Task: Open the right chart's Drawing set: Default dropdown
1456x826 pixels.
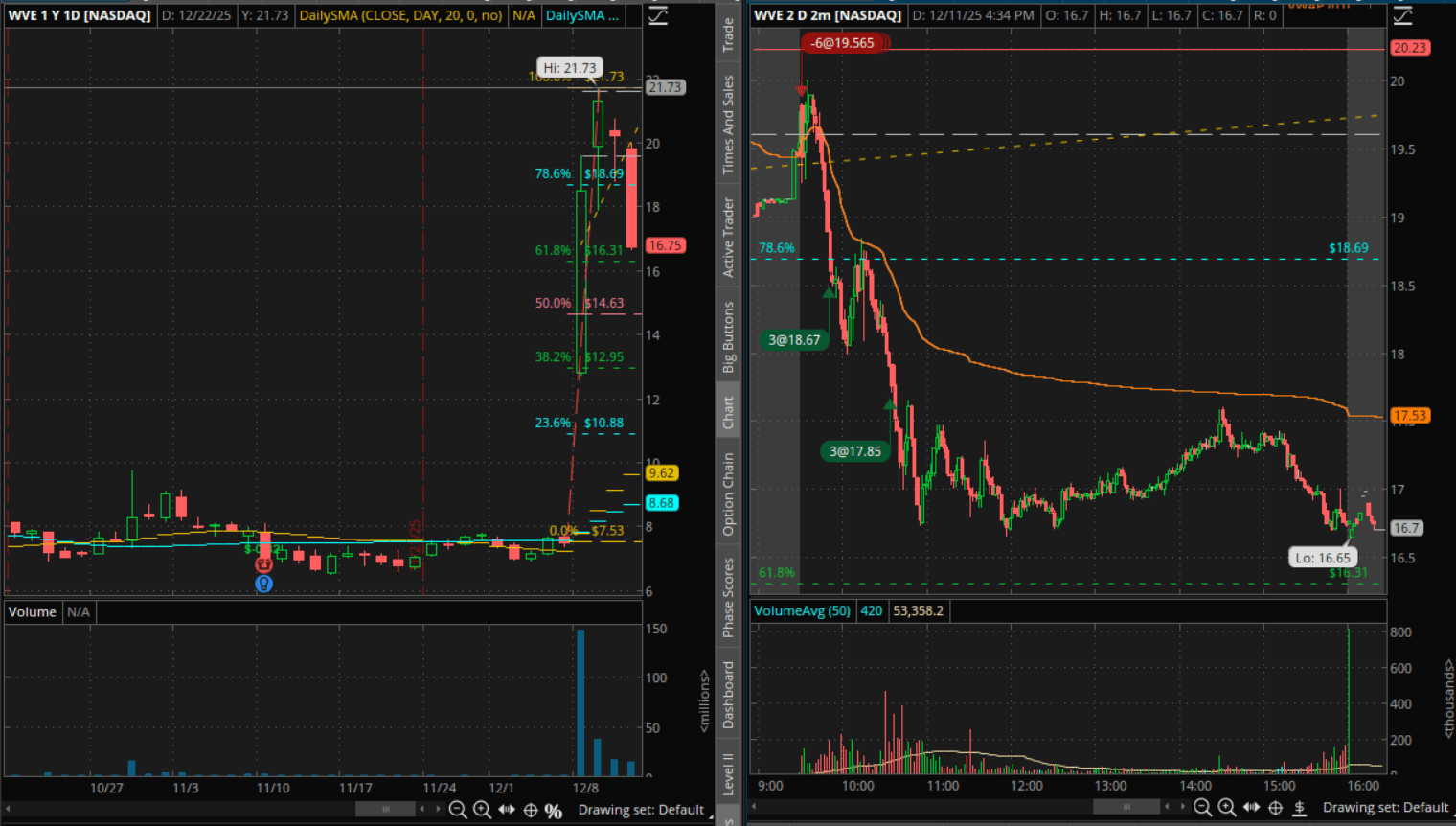Action: 1386,808
